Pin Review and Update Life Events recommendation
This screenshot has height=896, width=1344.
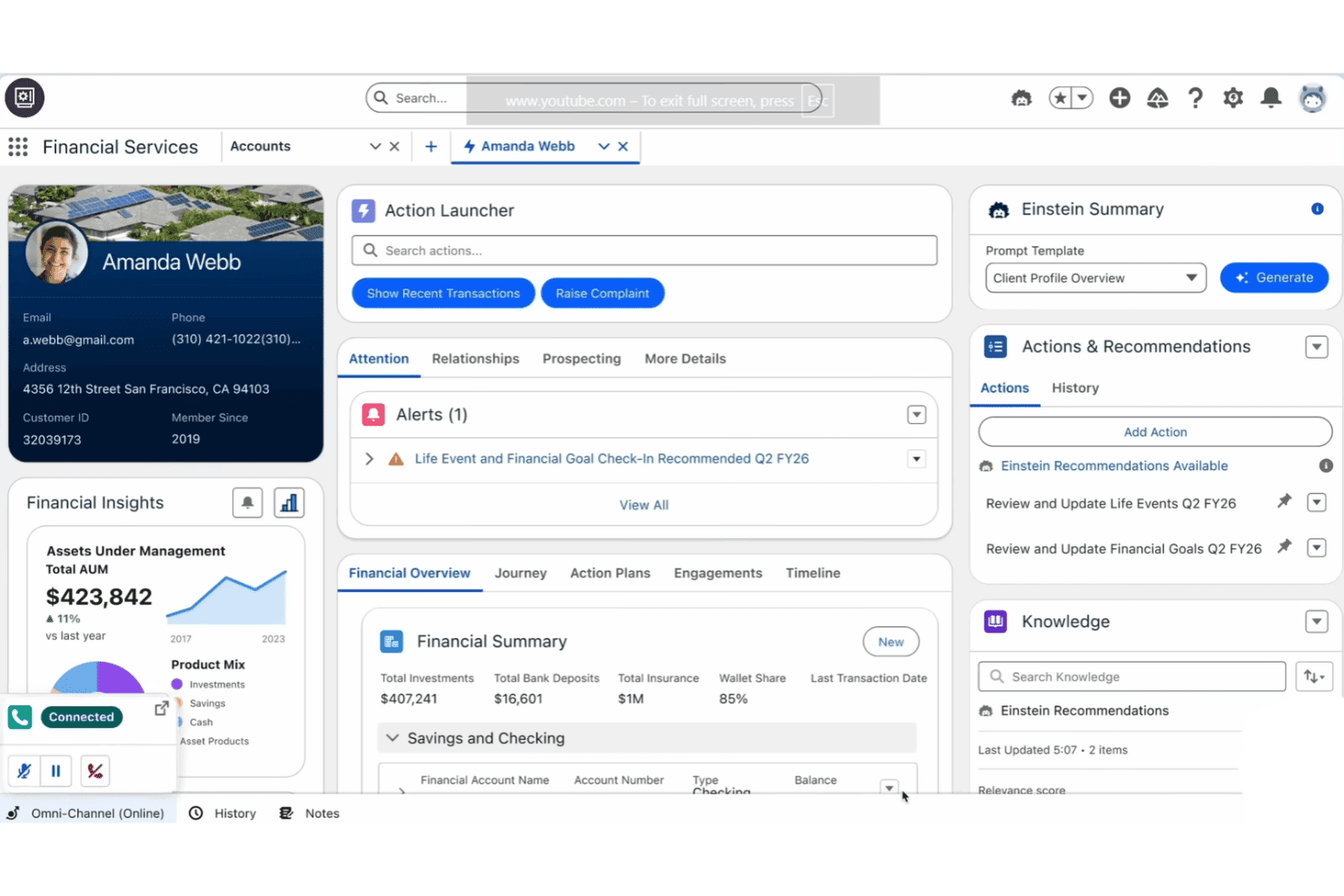tap(1284, 501)
